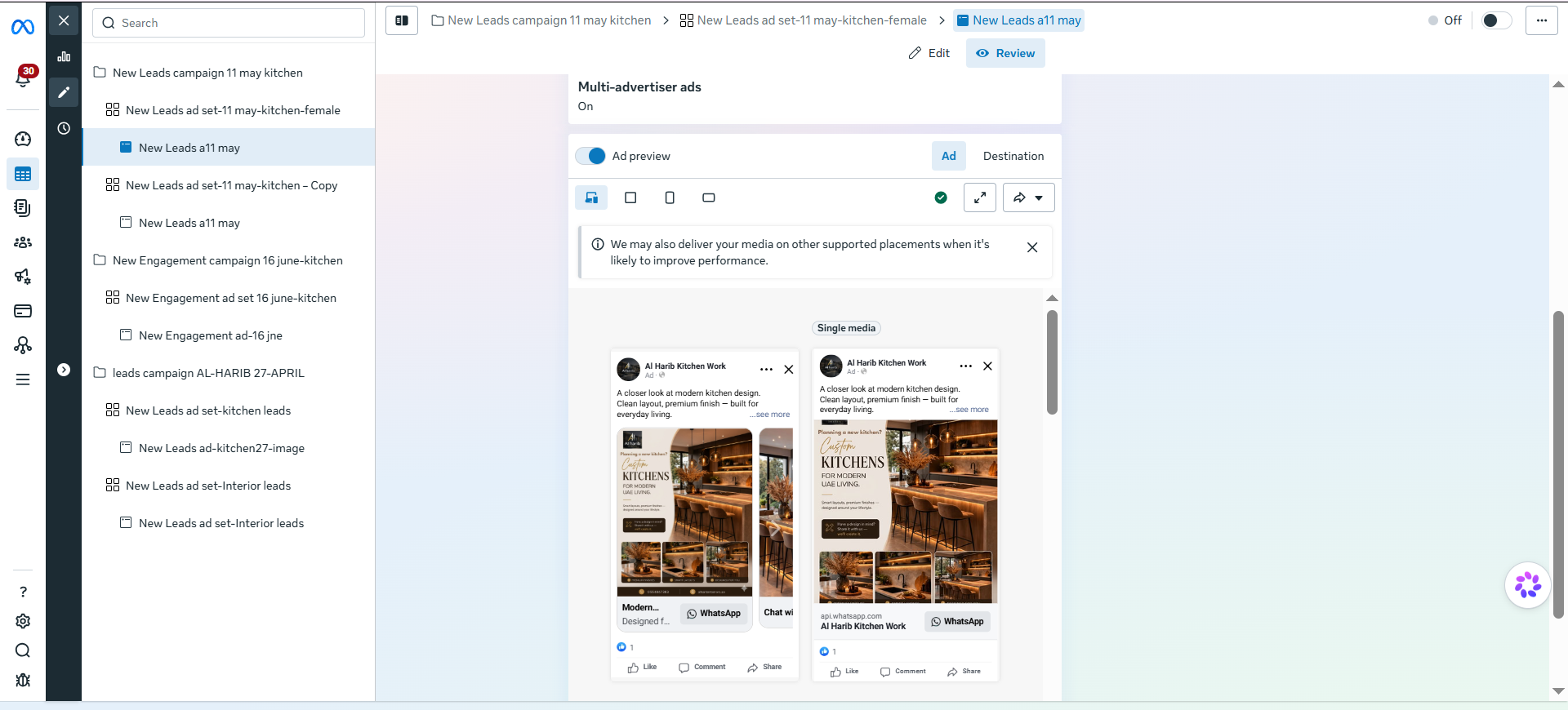Click the Edit button
Image resolution: width=1568 pixels, height=710 pixels.
point(929,53)
